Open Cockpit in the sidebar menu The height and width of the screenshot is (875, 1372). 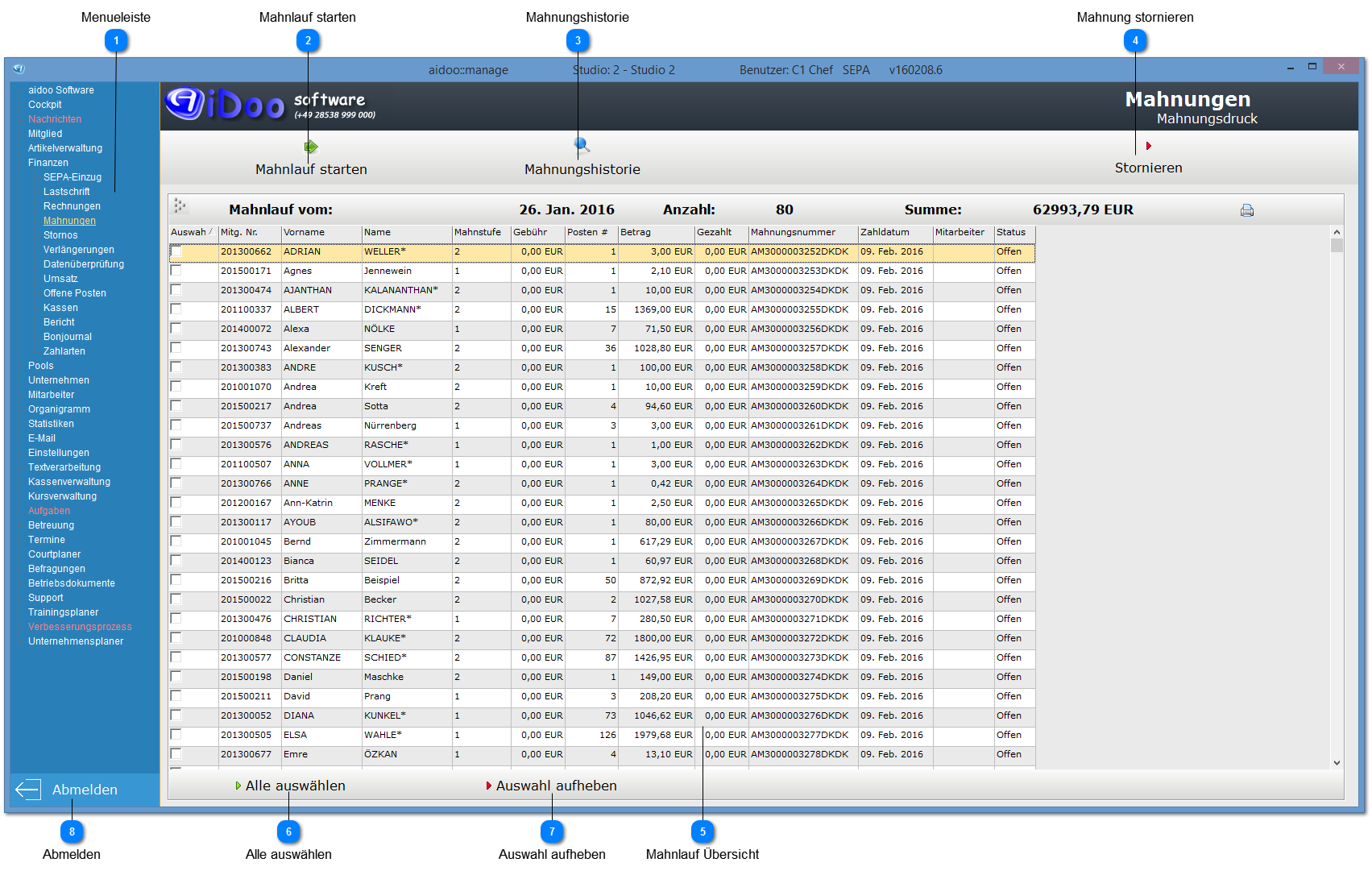(45, 105)
